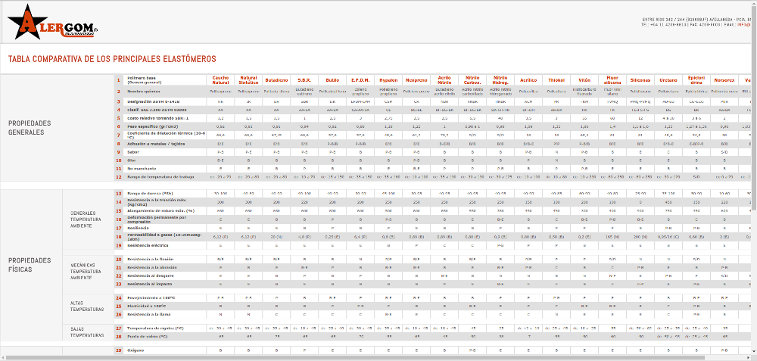This screenshot has width=757, height=361.
Task: Select the Vitón column header
Action: [583, 80]
